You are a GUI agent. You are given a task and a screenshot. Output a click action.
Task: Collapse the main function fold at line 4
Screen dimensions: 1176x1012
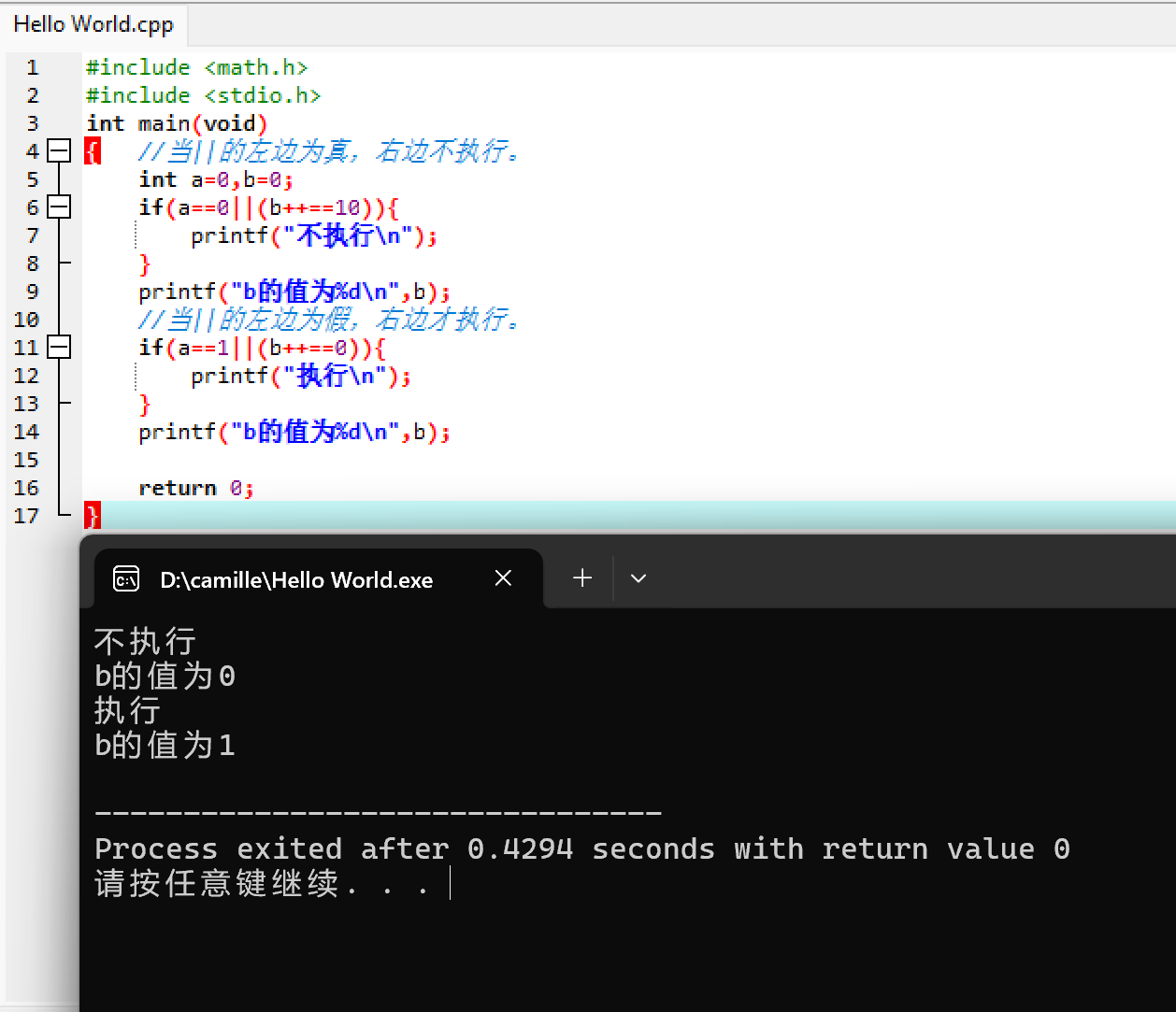click(59, 150)
